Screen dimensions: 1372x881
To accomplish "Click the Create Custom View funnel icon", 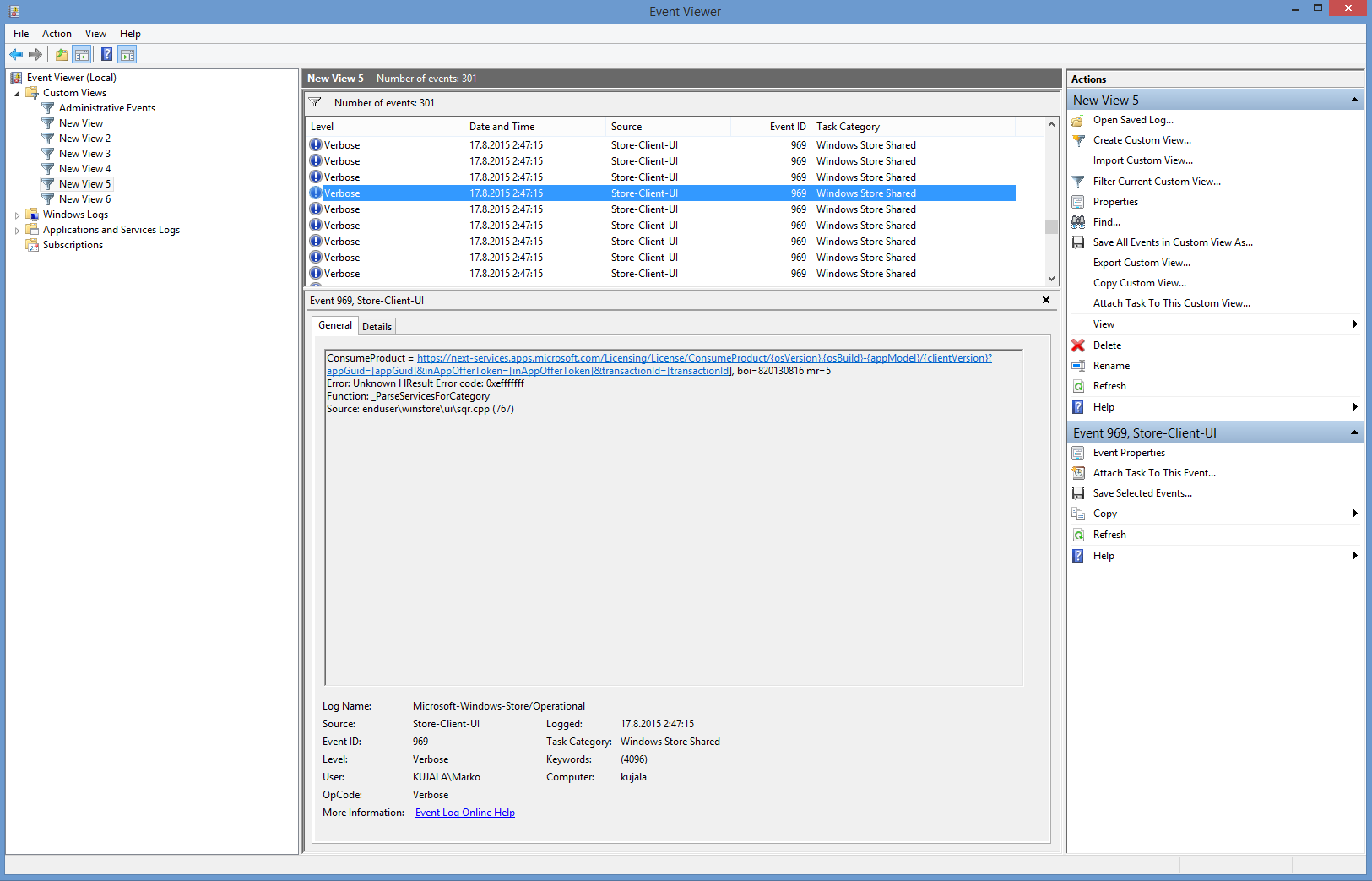I will pyautogui.click(x=1078, y=141).
